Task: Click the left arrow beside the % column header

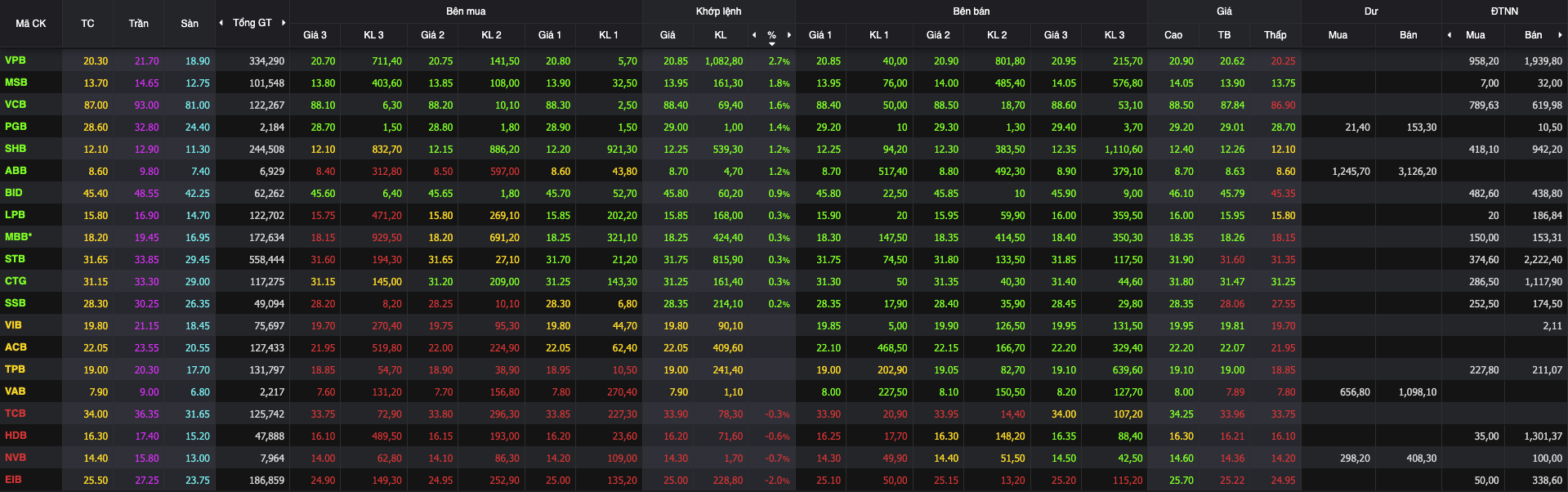Action: click(x=754, y=35)
